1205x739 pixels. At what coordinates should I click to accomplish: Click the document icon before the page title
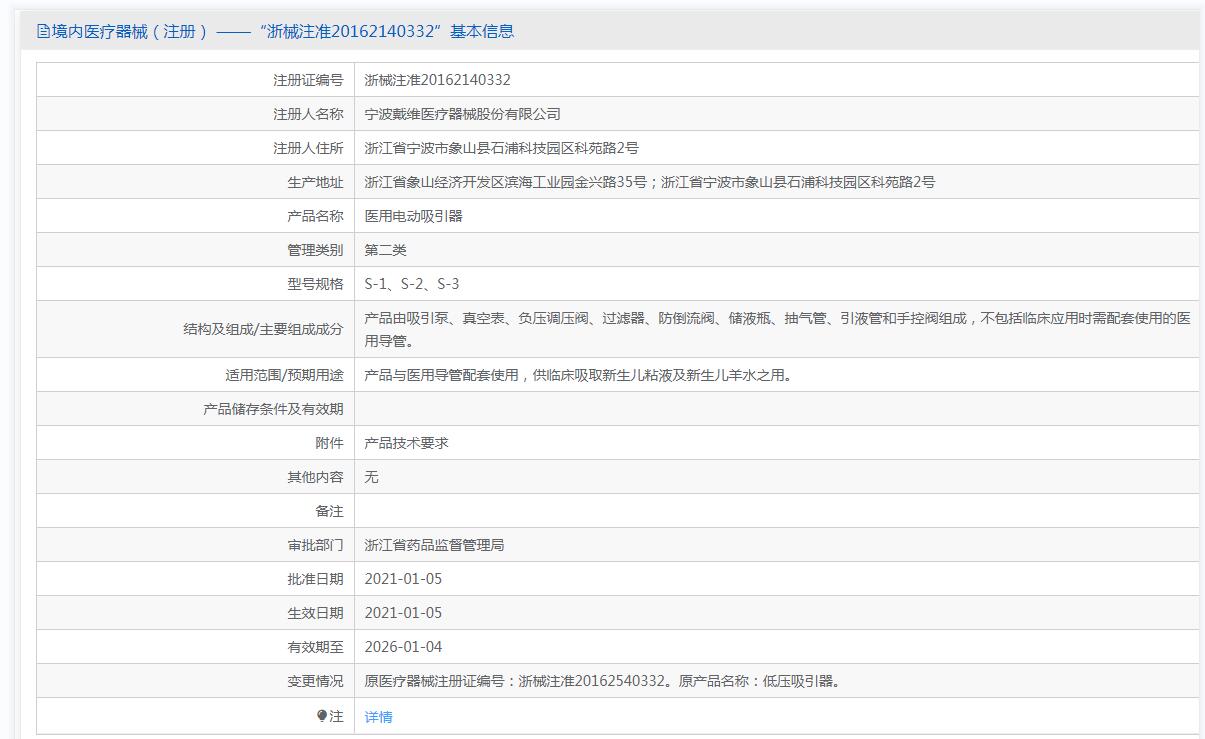[43, 31]
